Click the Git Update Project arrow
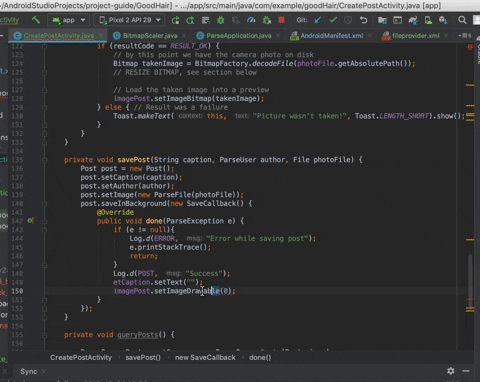The height and width of the screenshot is (382, 480). (318, 20)
